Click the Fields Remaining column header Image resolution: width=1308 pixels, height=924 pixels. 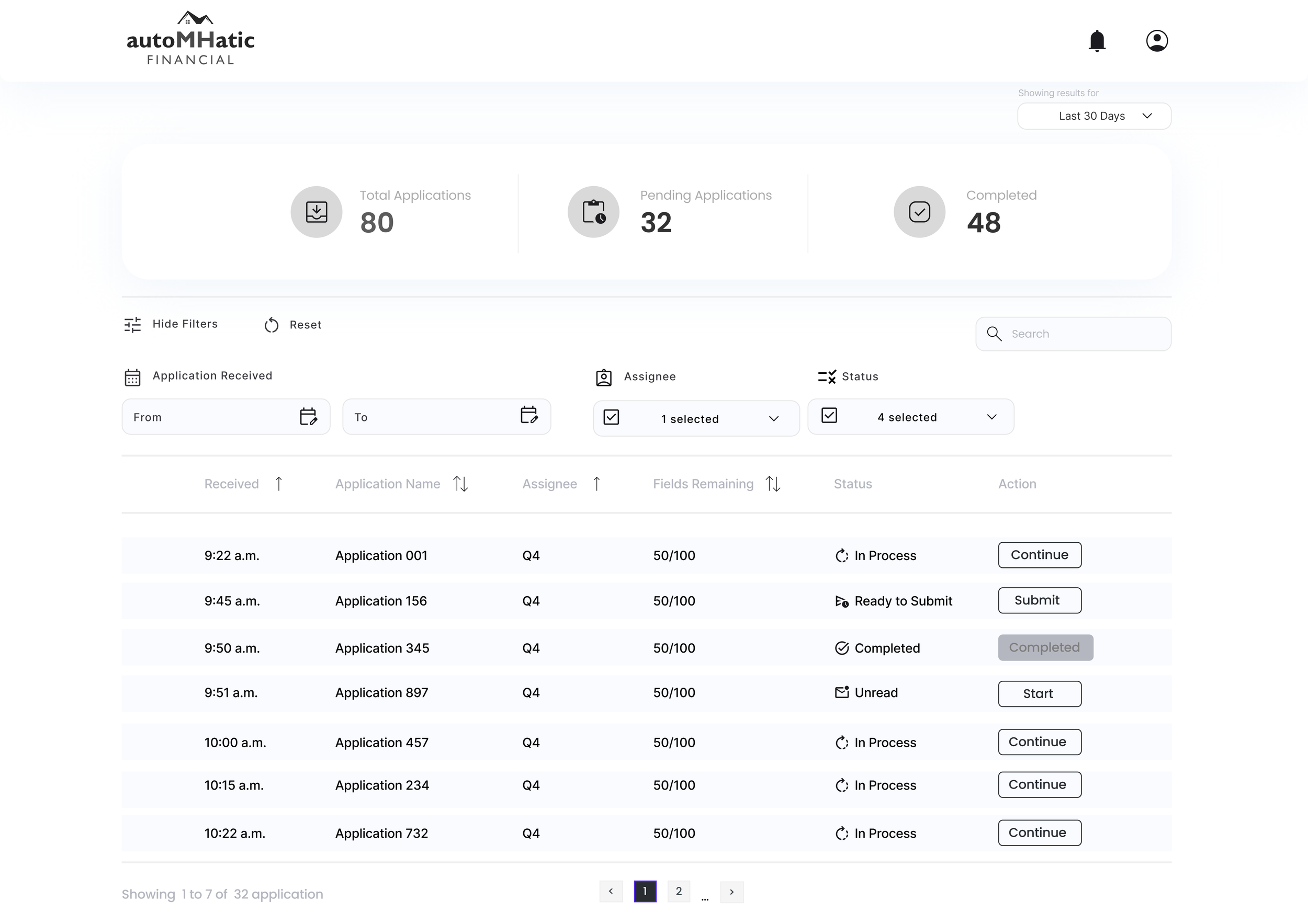coord(703,484)
